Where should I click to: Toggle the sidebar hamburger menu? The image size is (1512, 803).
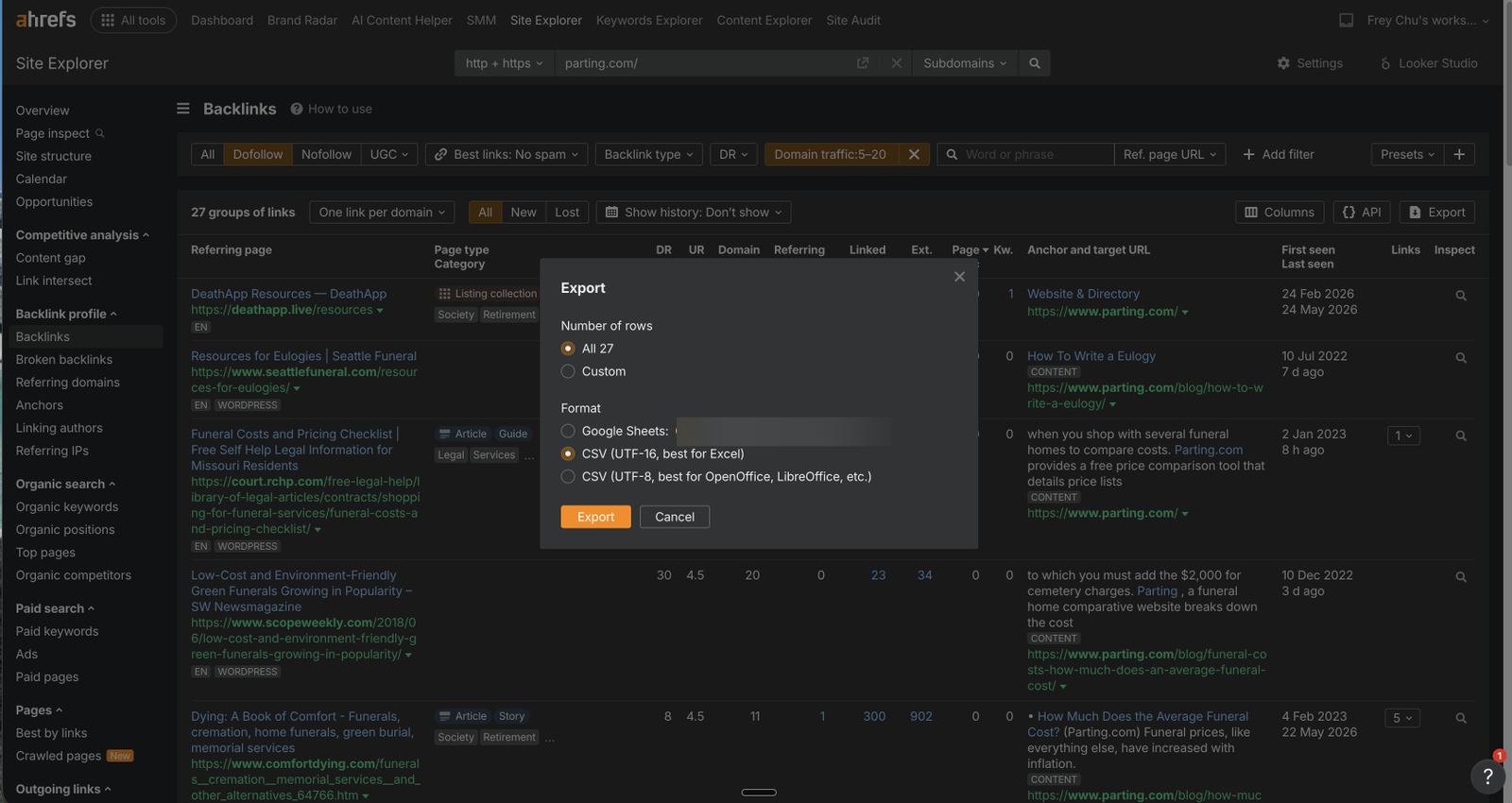click(x=183, y=109)
